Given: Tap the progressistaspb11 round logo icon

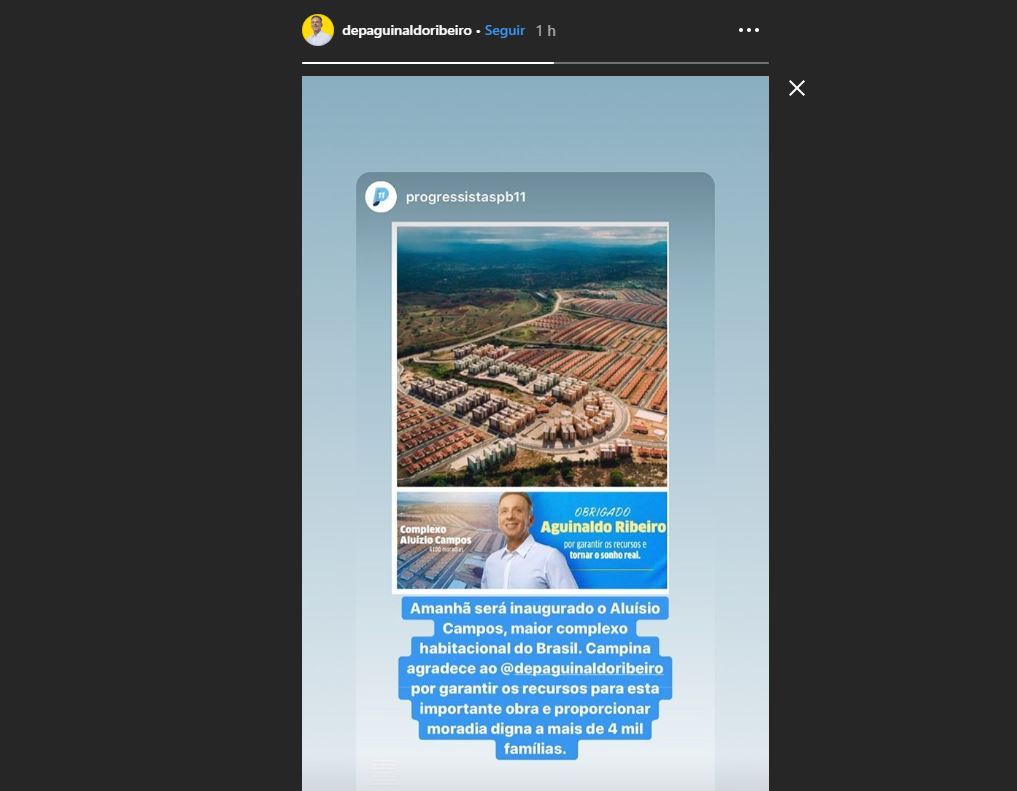Looking at the screenshot, I should (x=381, y=196).
